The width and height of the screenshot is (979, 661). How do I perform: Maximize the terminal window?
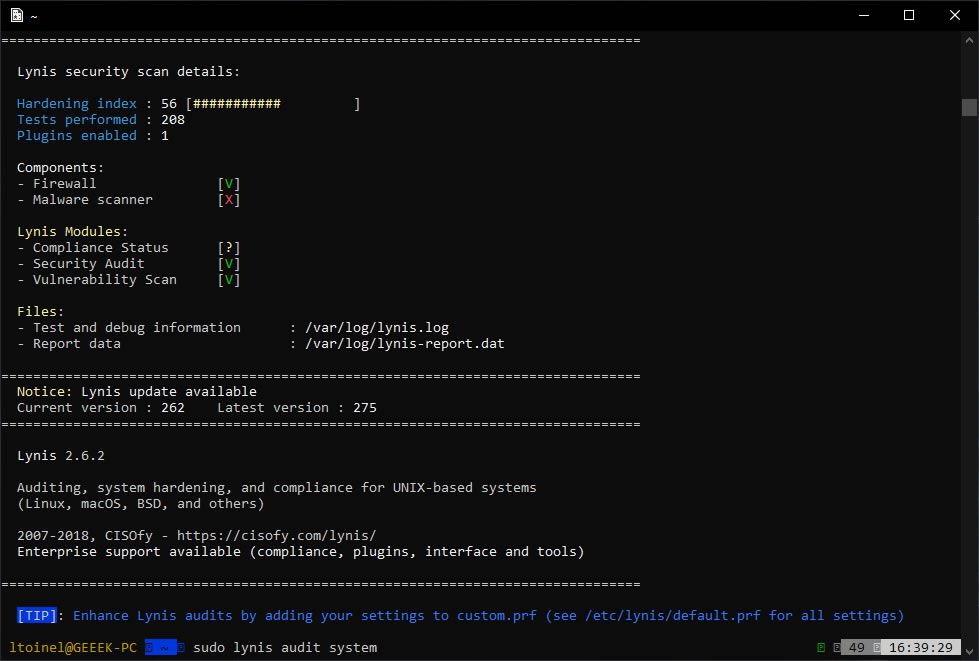pyautogui.click(x=909, y=15)
